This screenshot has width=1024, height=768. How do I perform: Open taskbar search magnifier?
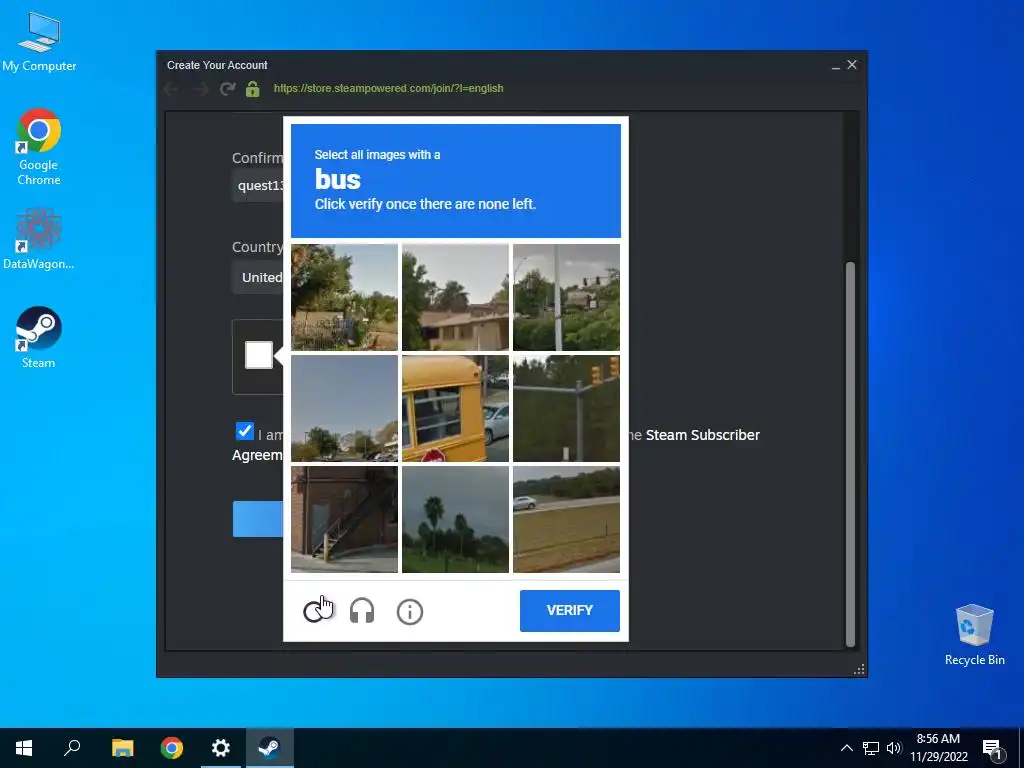pos(72,748)
